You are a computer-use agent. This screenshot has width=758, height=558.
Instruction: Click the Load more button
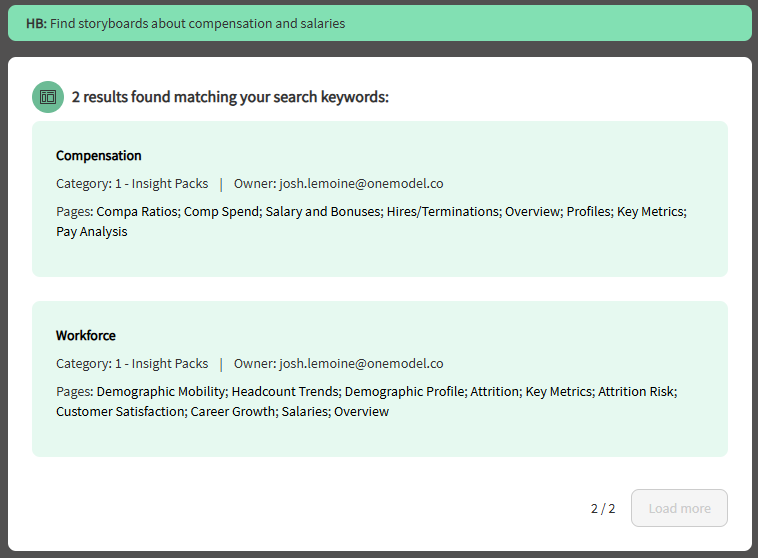click(679, 508)
